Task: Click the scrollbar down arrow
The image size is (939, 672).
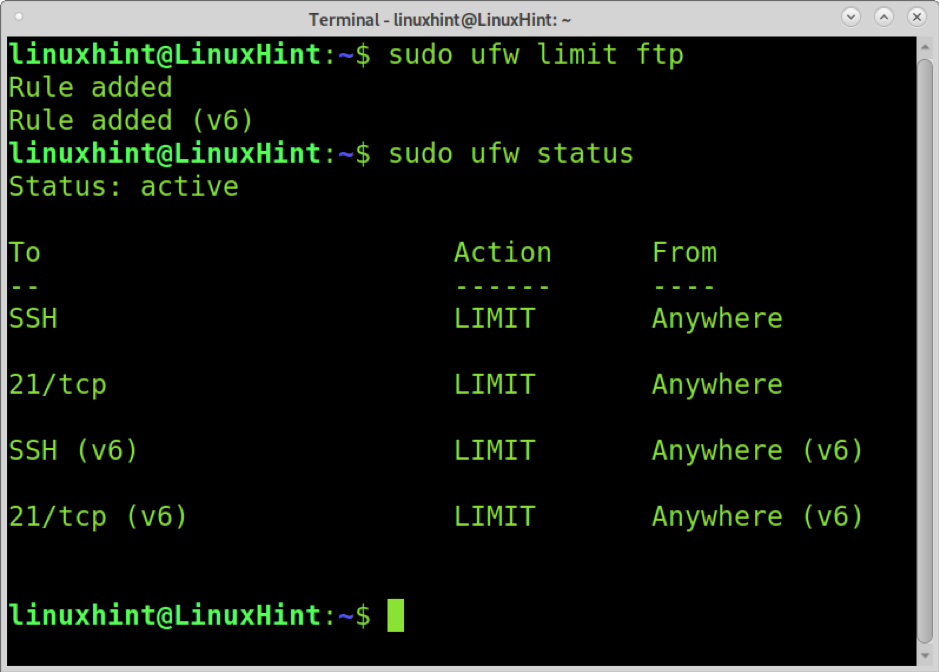Action: 925,656
